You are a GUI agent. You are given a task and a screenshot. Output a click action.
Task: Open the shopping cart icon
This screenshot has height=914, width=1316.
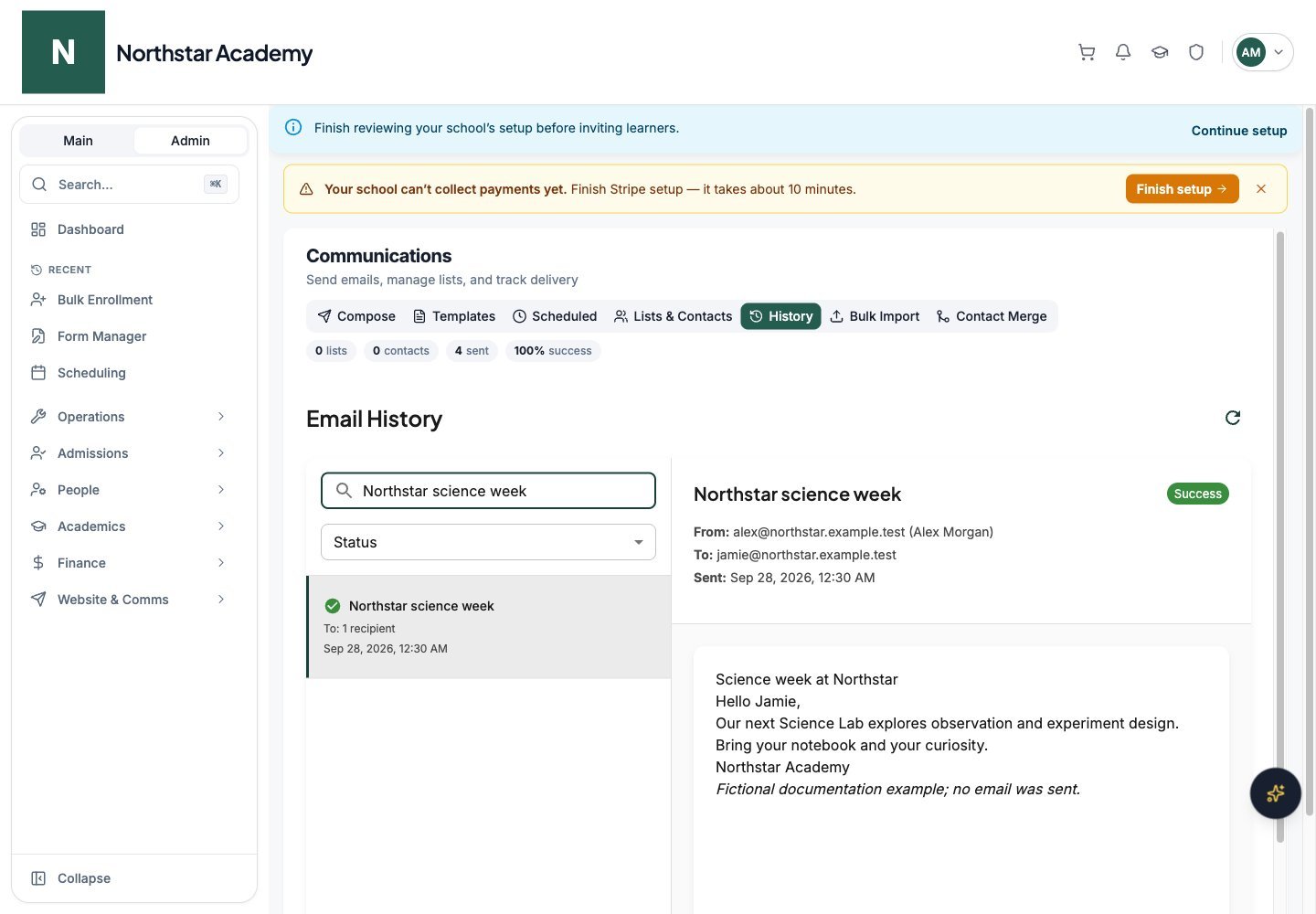click(1087, 52)
